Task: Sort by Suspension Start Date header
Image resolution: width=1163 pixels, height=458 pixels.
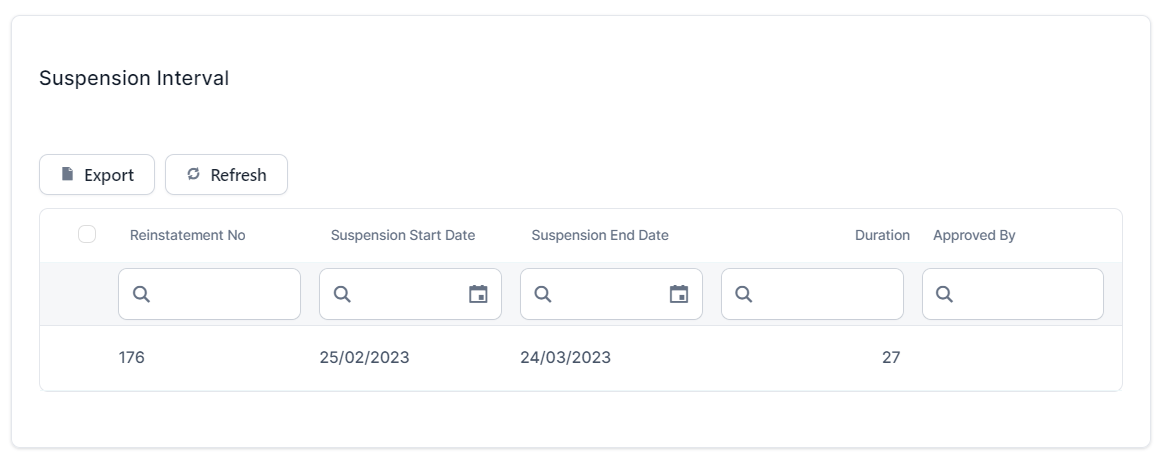Action: pos(403,235)
